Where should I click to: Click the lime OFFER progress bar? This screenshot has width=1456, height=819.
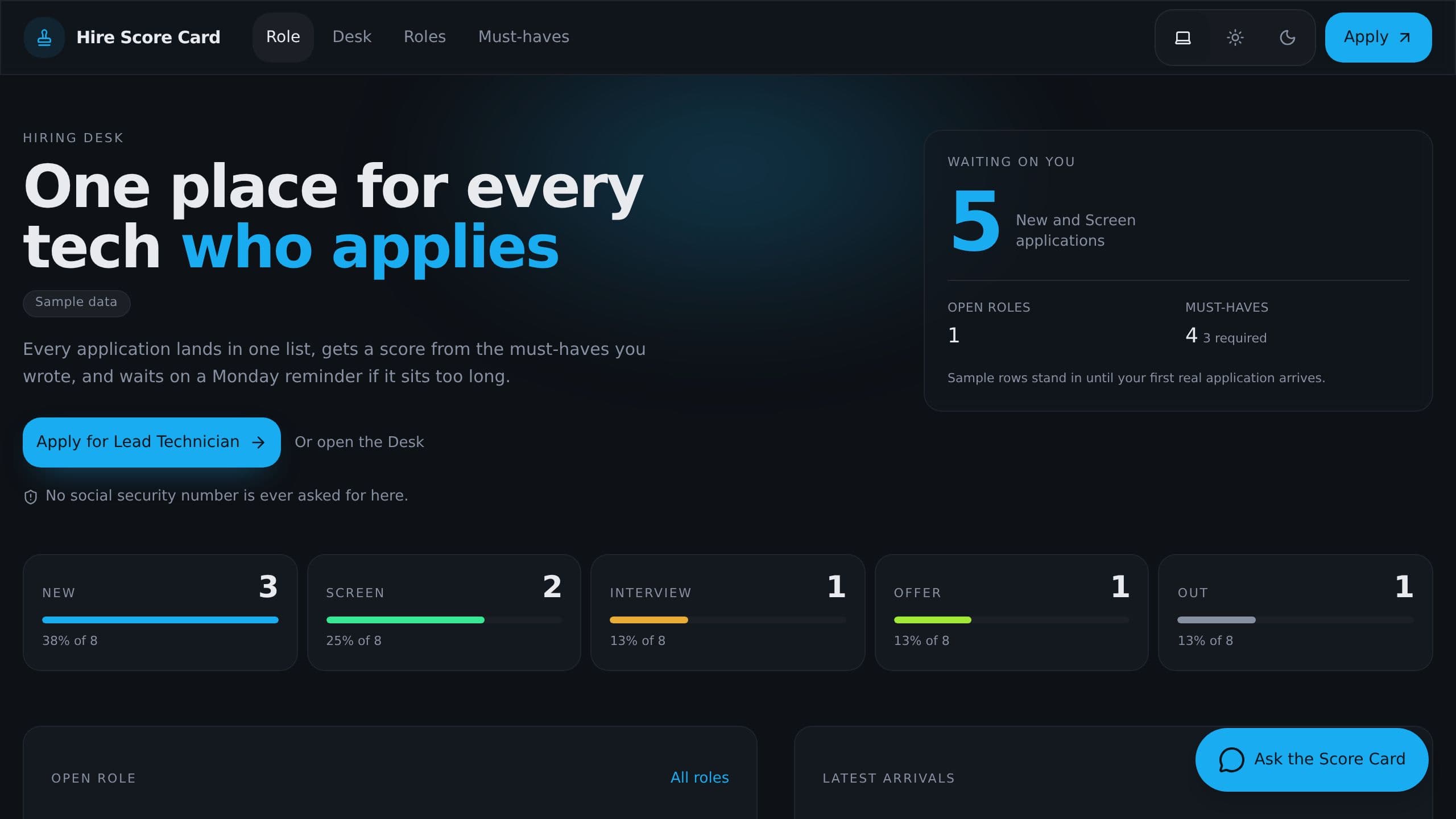[933, 620]
